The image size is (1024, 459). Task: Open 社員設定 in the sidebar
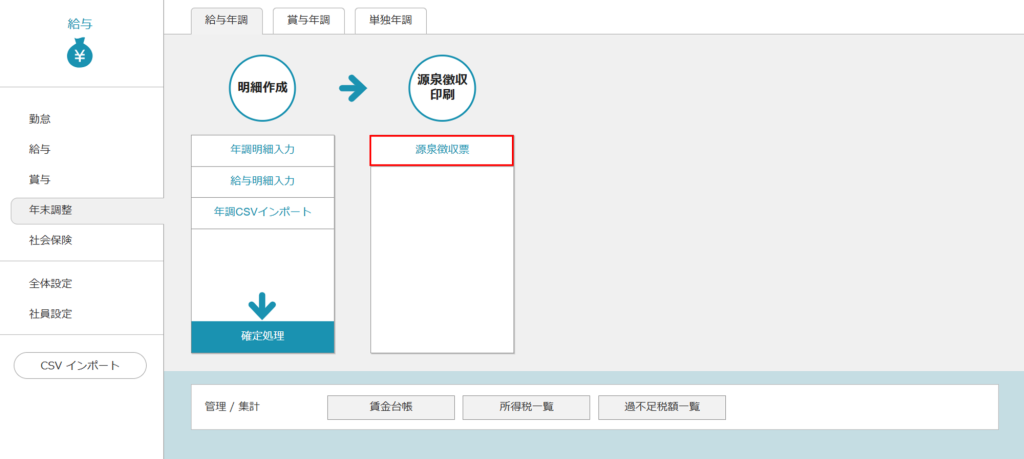pos(50,313)
